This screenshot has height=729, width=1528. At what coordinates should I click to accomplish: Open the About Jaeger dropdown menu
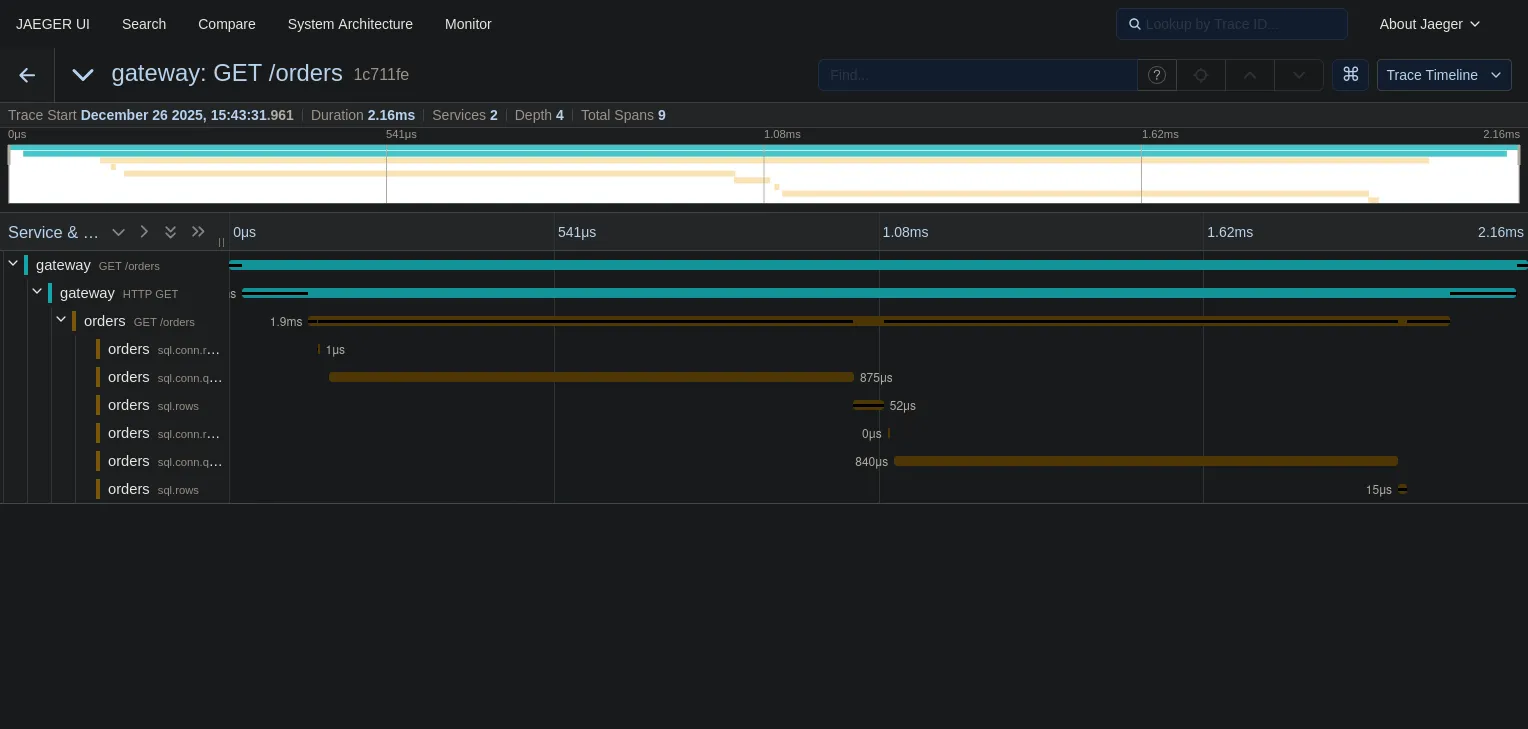[1429, 24]
